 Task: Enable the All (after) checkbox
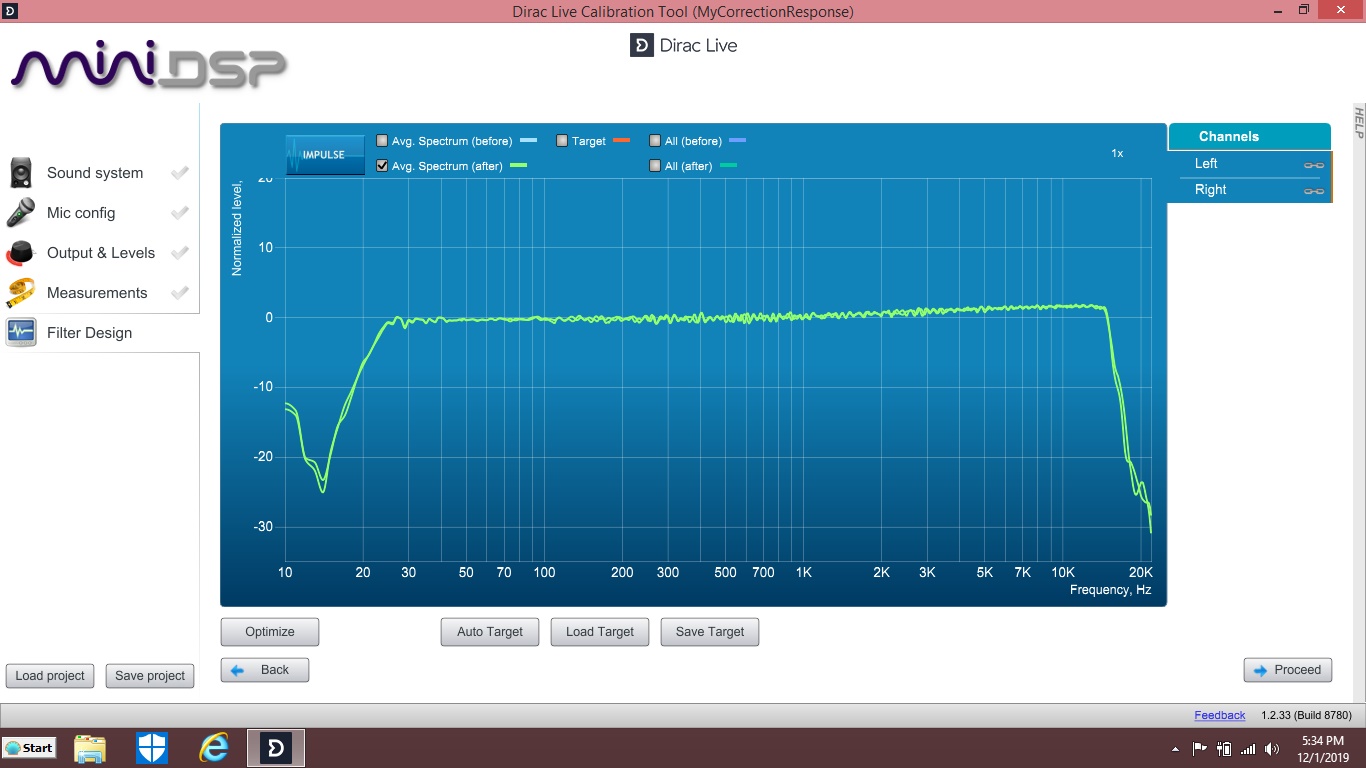point(655,166)
